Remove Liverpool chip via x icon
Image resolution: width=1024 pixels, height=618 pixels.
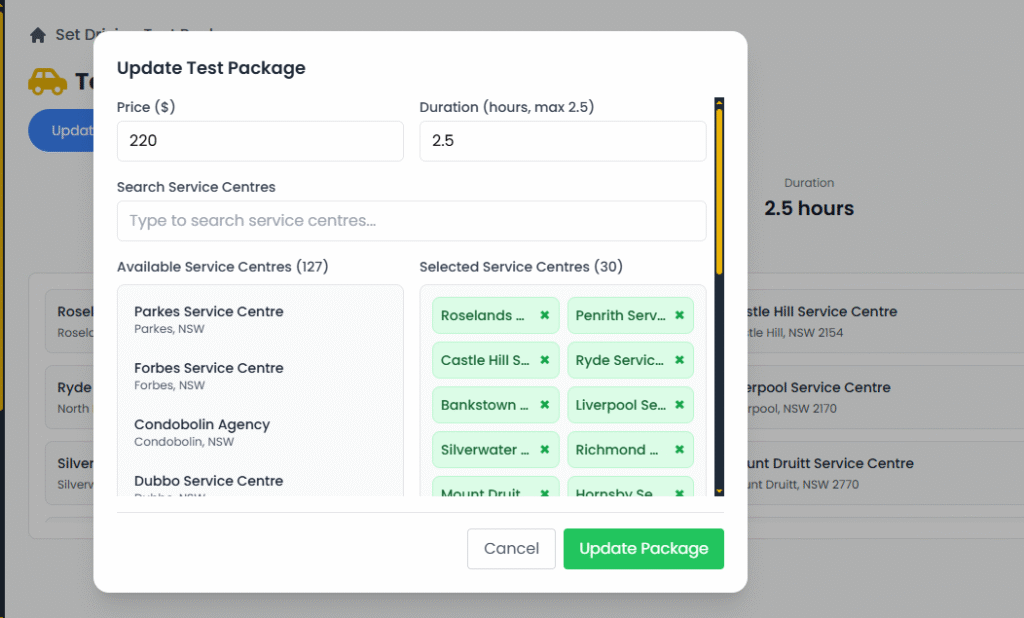coord(679,405)
